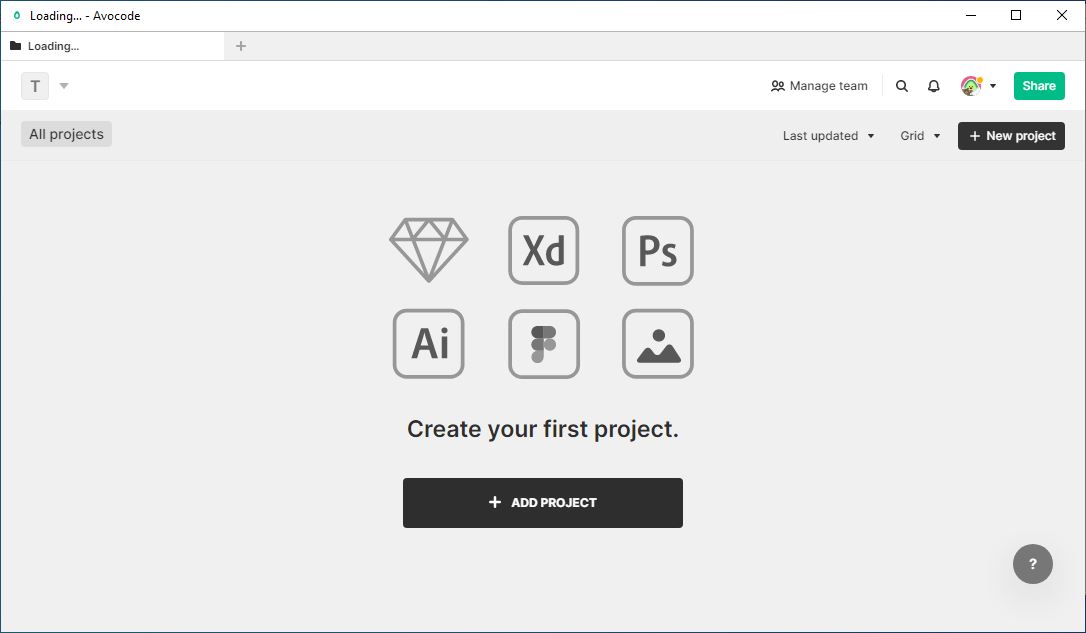1086x633 pixels.
Task: Open search with the magnifier icon
Action: tap(901, 86)
